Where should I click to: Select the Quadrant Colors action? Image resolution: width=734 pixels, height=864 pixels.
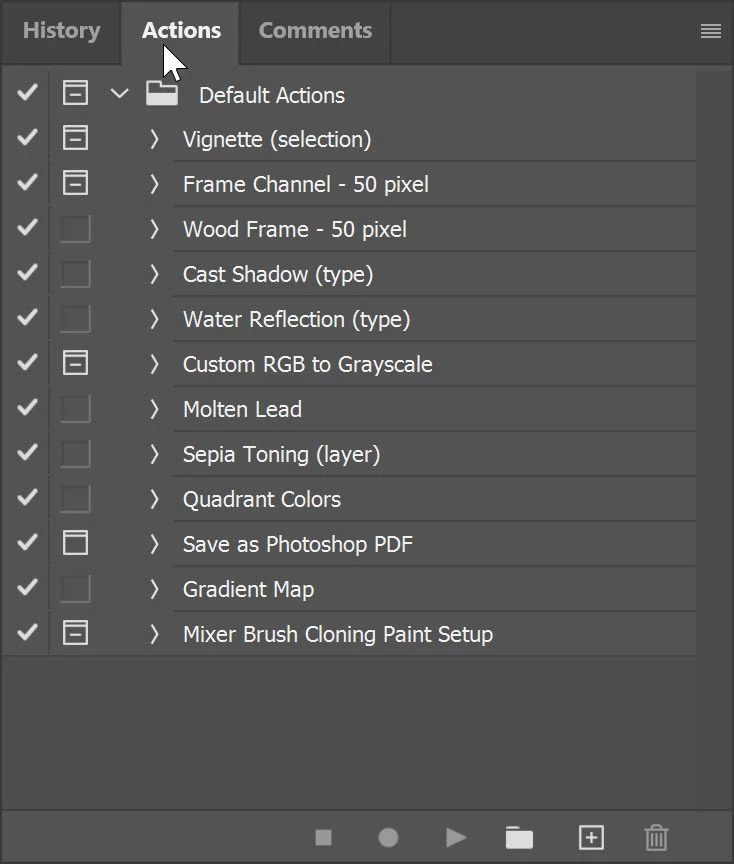[262, 499]
